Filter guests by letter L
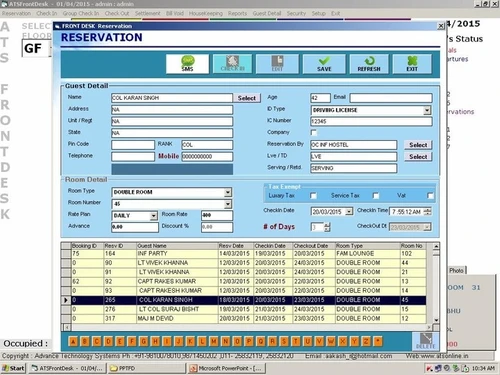500x375 pixels. point(202,341)
